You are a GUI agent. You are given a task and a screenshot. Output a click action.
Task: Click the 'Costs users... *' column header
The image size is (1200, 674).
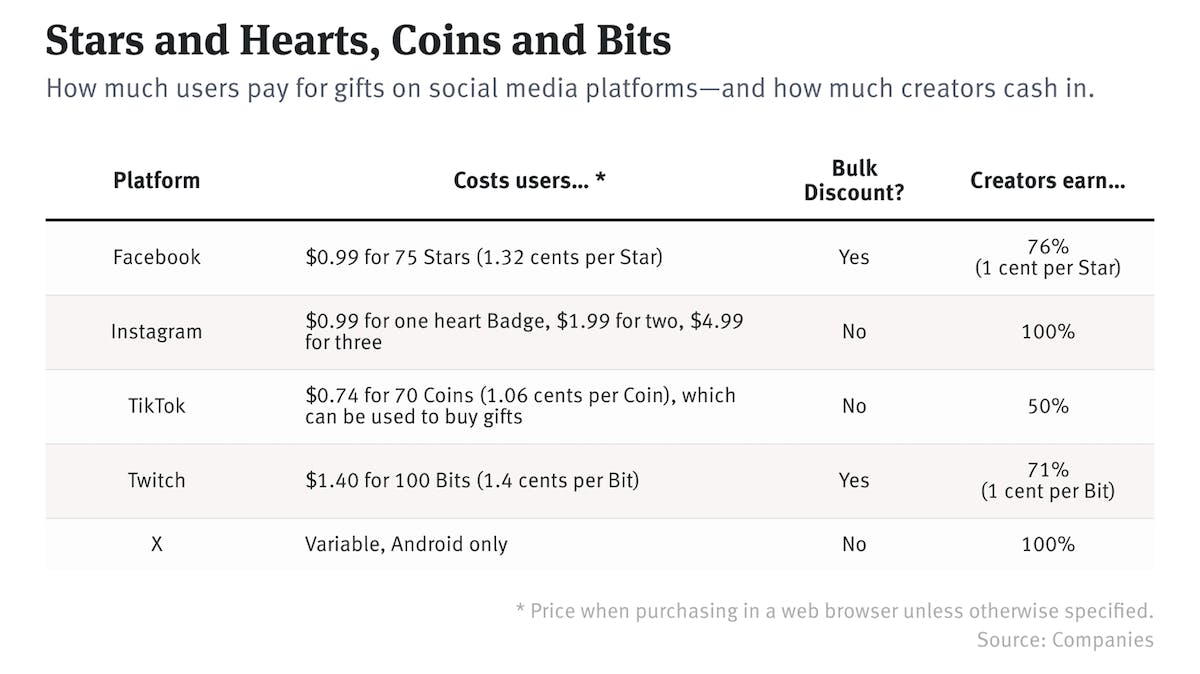coord(530,181)
